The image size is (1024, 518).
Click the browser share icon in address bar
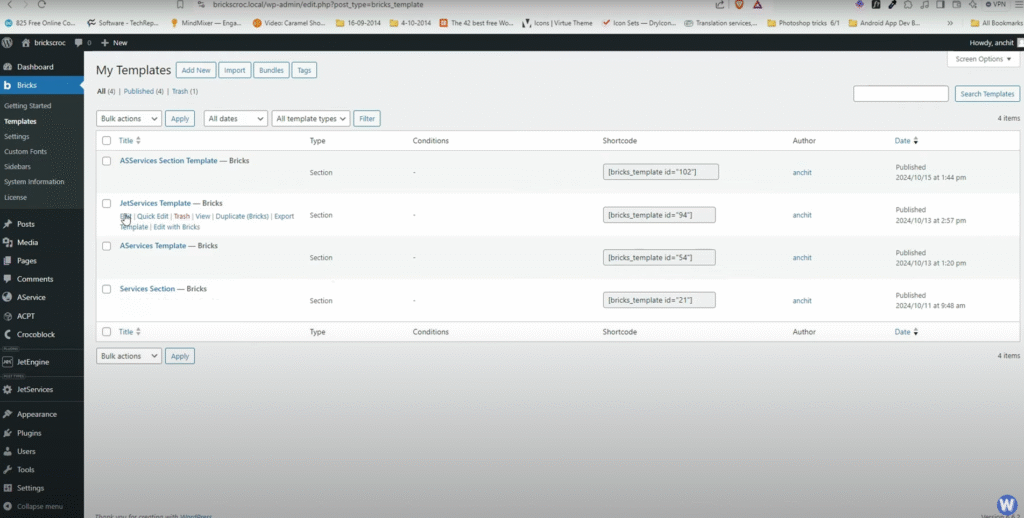(720, 4)
